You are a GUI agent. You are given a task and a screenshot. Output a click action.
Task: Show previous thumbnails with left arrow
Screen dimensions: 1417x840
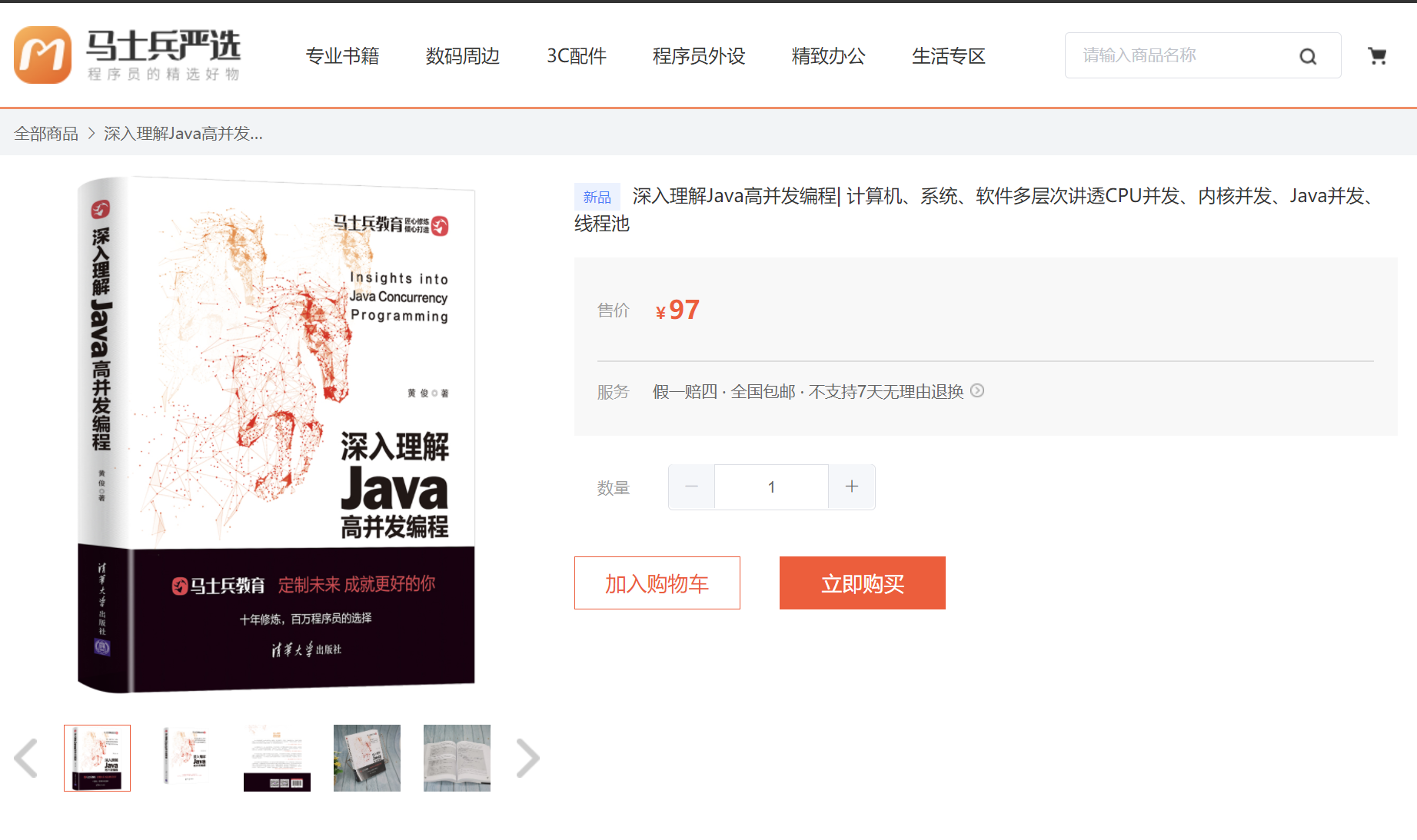[x=26, y=758]
